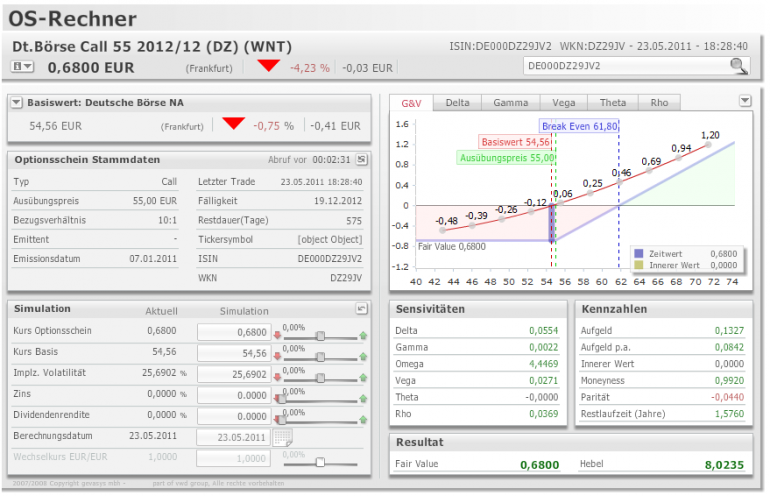The width and height of the screenshot is (770, 496).
Task: Click reset icon in Simulation panel header
Action: 361,308
